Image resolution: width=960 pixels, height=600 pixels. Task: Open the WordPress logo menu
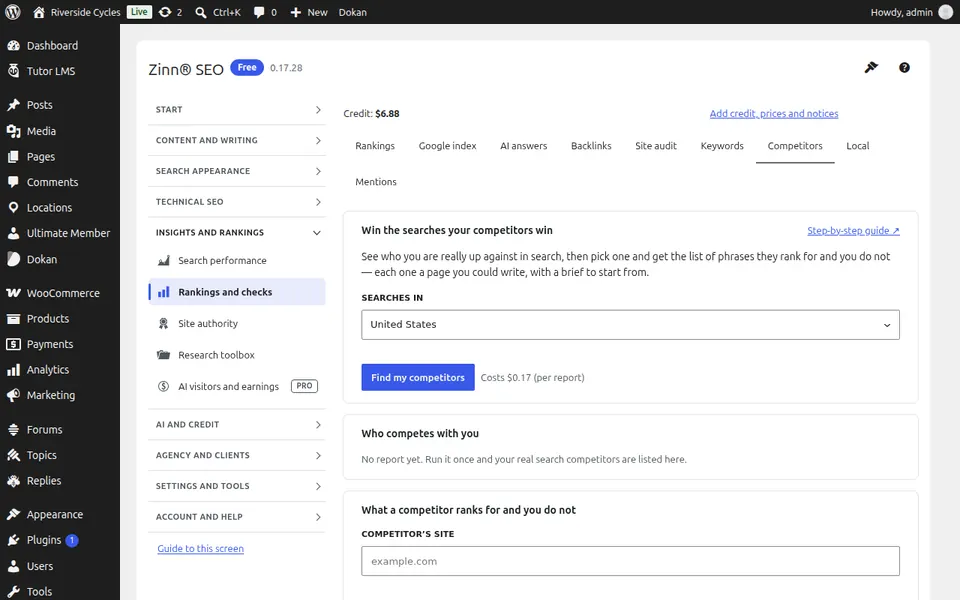pyautogui.click(x=13, y=12)
